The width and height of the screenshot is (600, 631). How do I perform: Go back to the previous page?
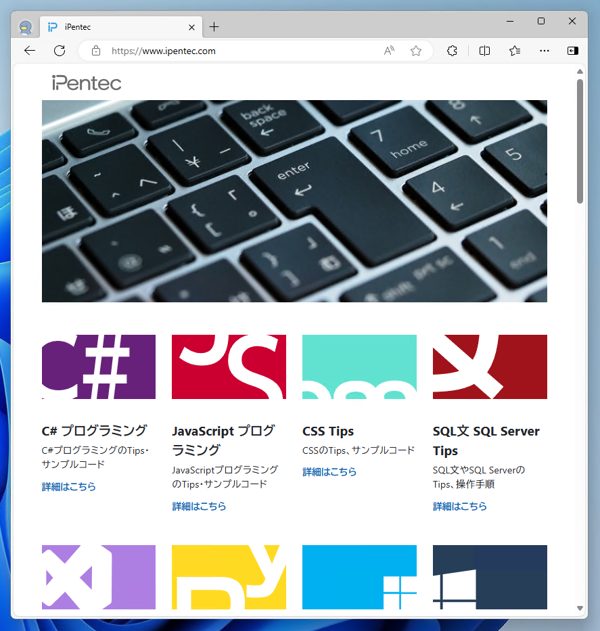coord(30,51)
